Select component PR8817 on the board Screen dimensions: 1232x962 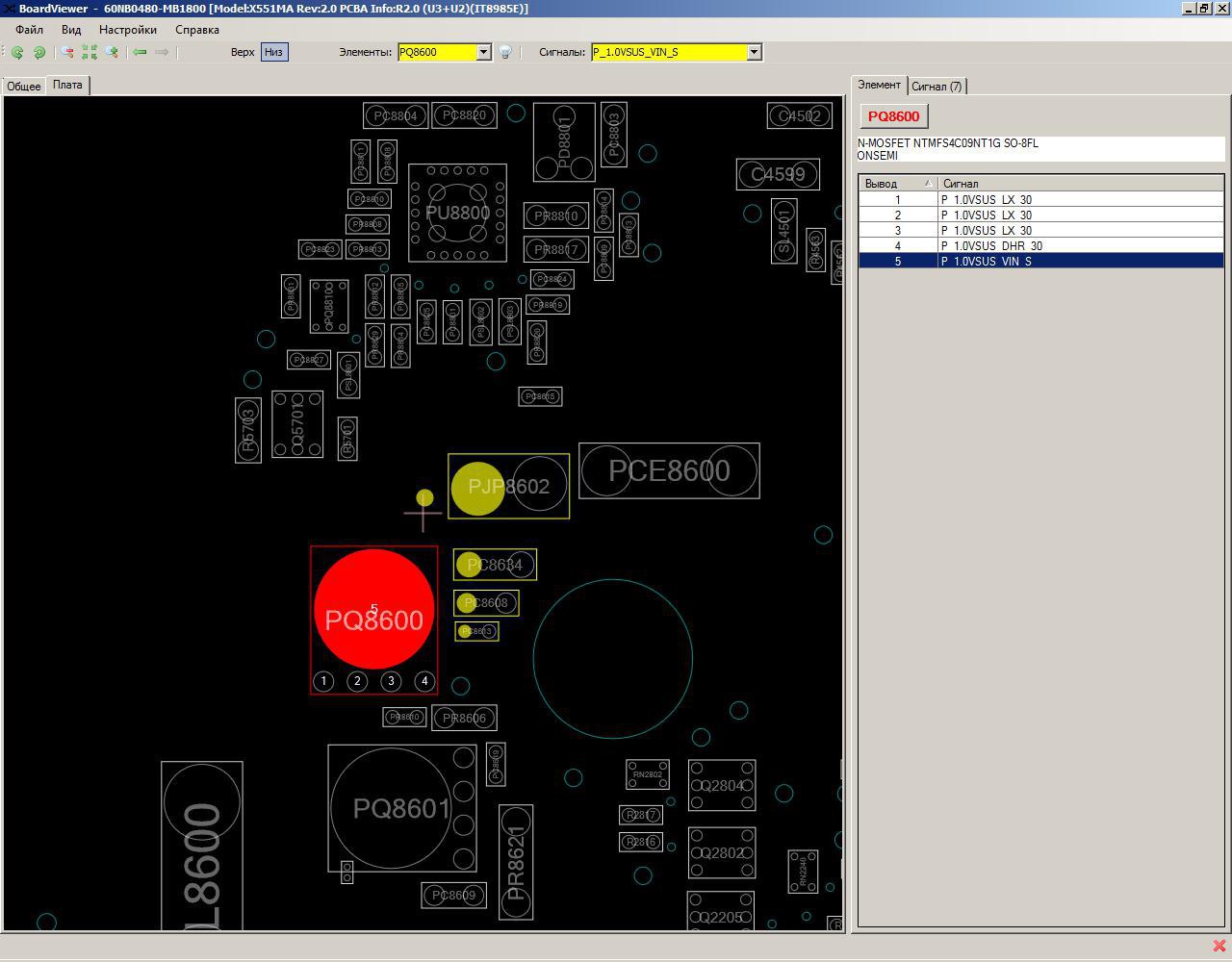point(555,249)
